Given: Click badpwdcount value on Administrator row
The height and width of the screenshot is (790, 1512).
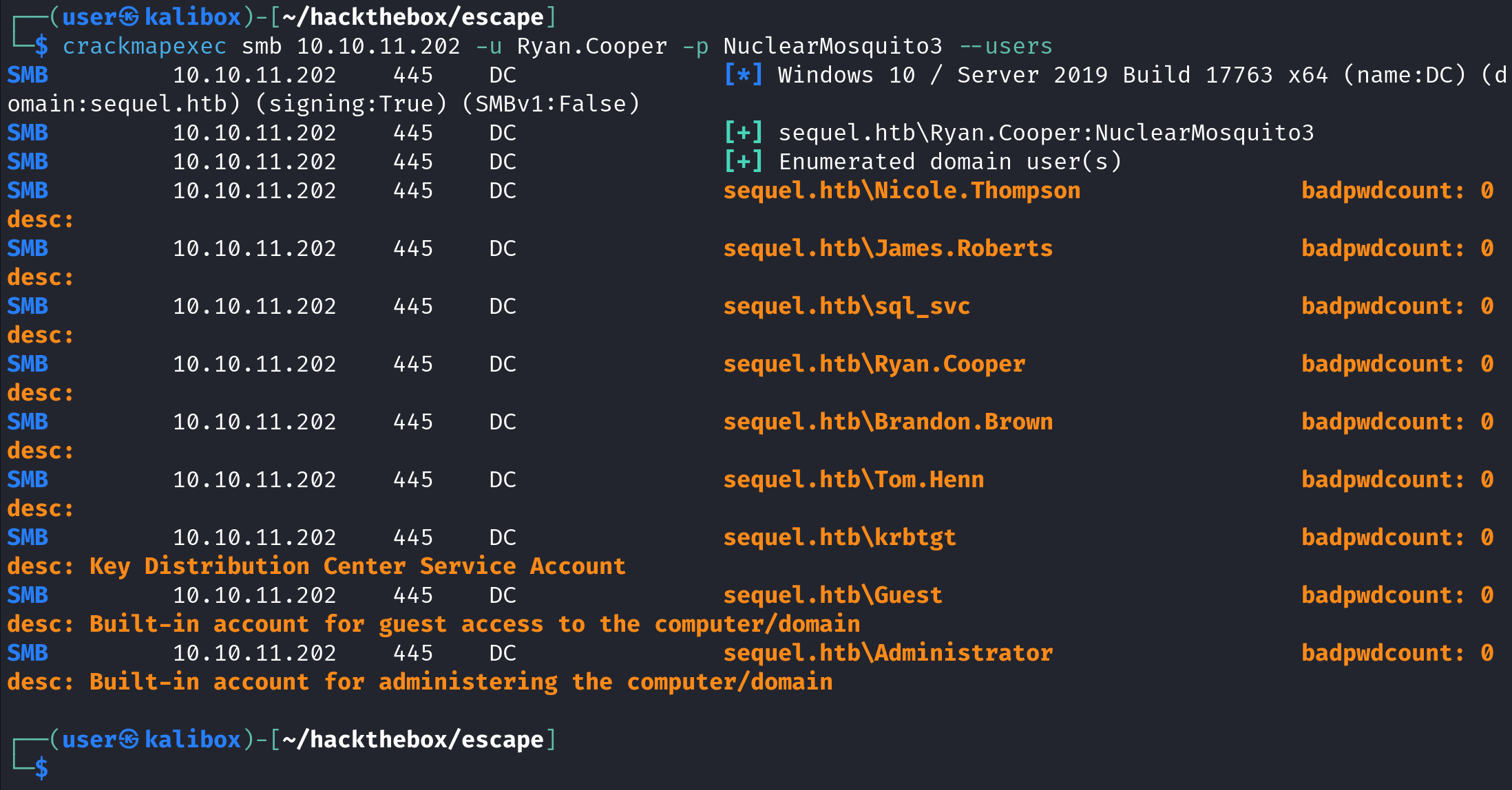Looking at the screenshot, I should 1487,653.
